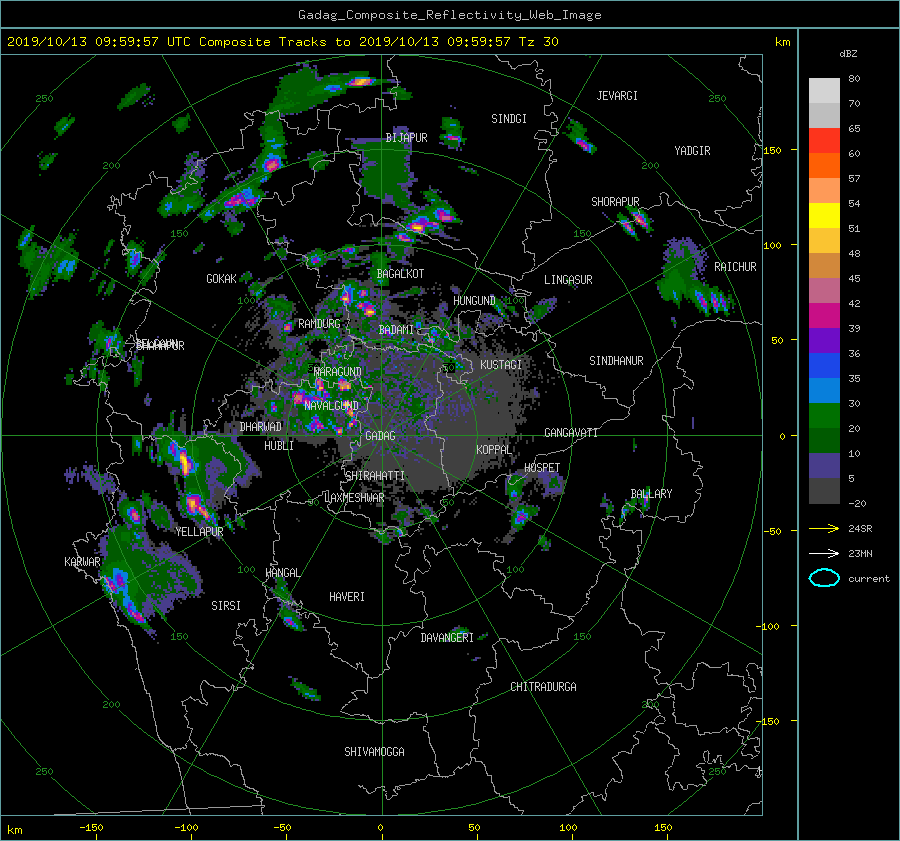Click the LINGASUR city label
The width and height of the screenshot is (900, 841).
tap(568, 280)
